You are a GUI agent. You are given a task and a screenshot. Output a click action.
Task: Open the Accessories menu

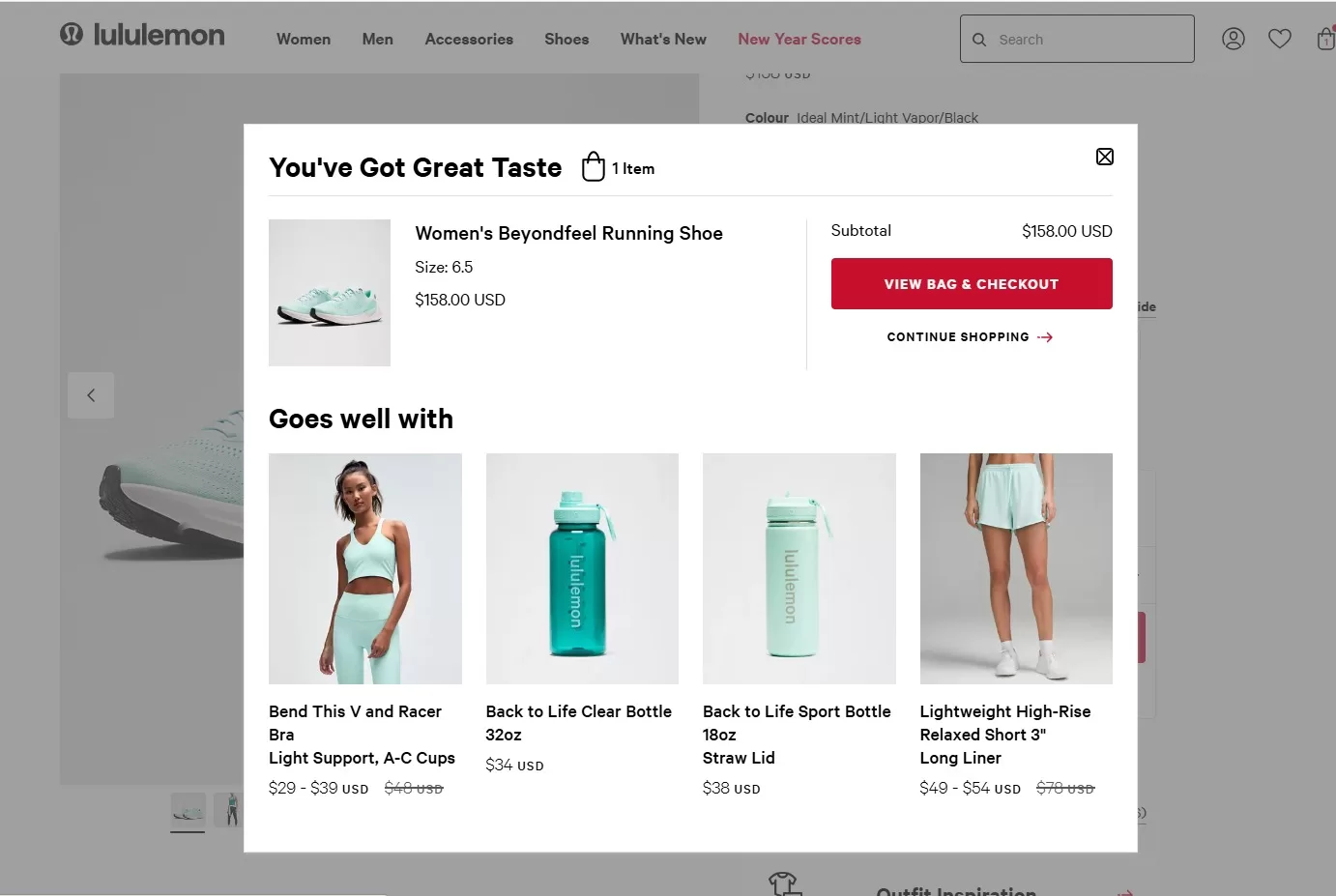pos(469,40)
